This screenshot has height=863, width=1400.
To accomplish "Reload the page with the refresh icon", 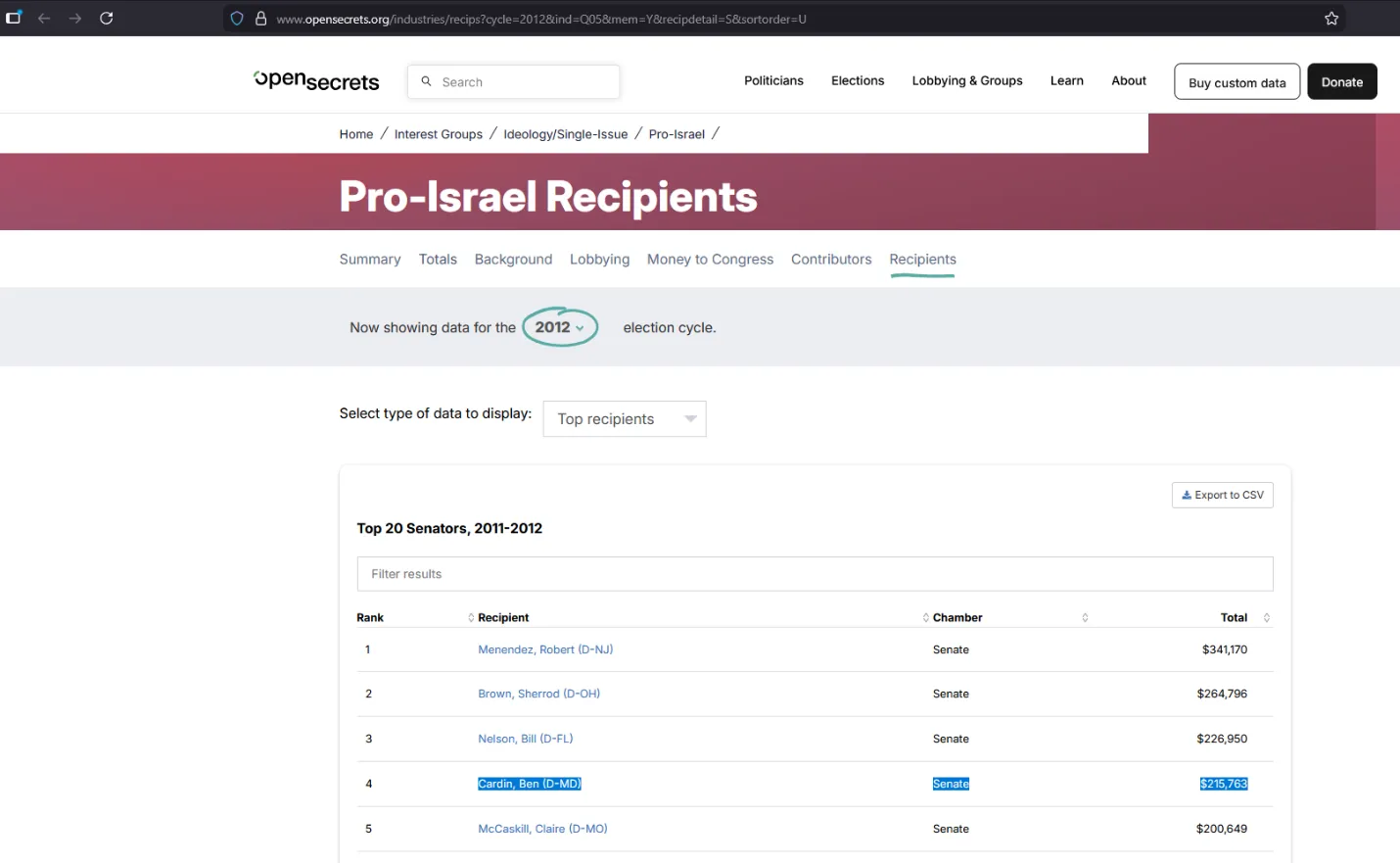I will [107, 19].
